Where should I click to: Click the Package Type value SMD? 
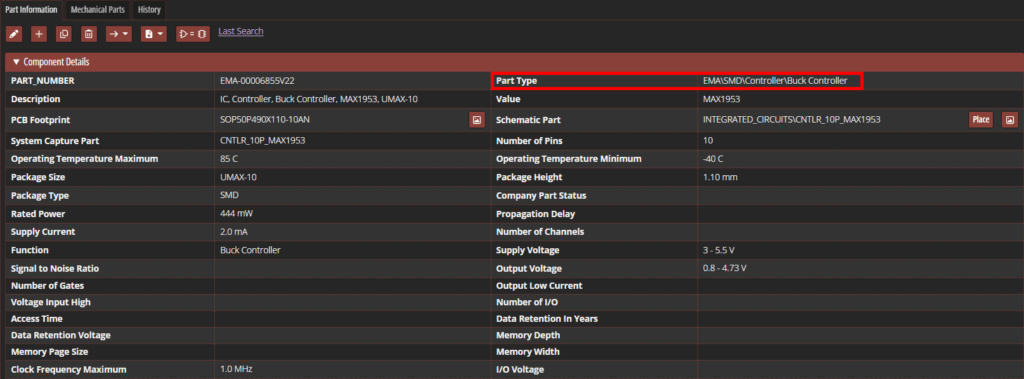point(229,195)
